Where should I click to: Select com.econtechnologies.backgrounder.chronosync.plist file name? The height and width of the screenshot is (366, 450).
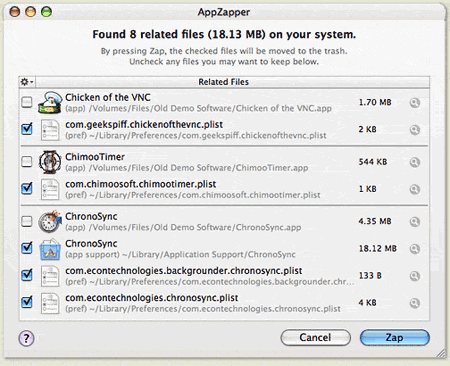[184, 271]
